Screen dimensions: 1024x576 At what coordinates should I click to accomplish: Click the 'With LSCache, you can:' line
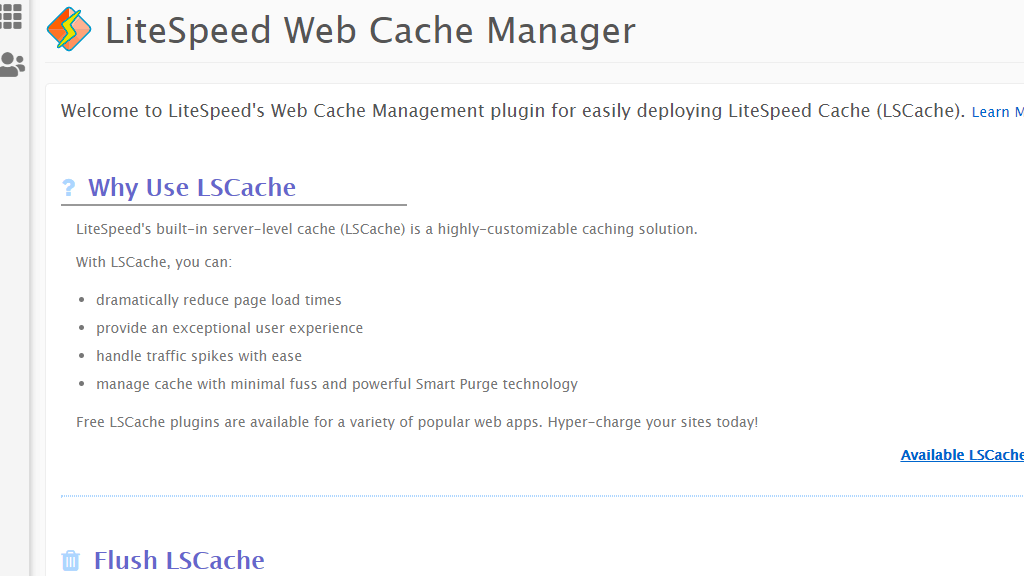[x=154, y=263]
